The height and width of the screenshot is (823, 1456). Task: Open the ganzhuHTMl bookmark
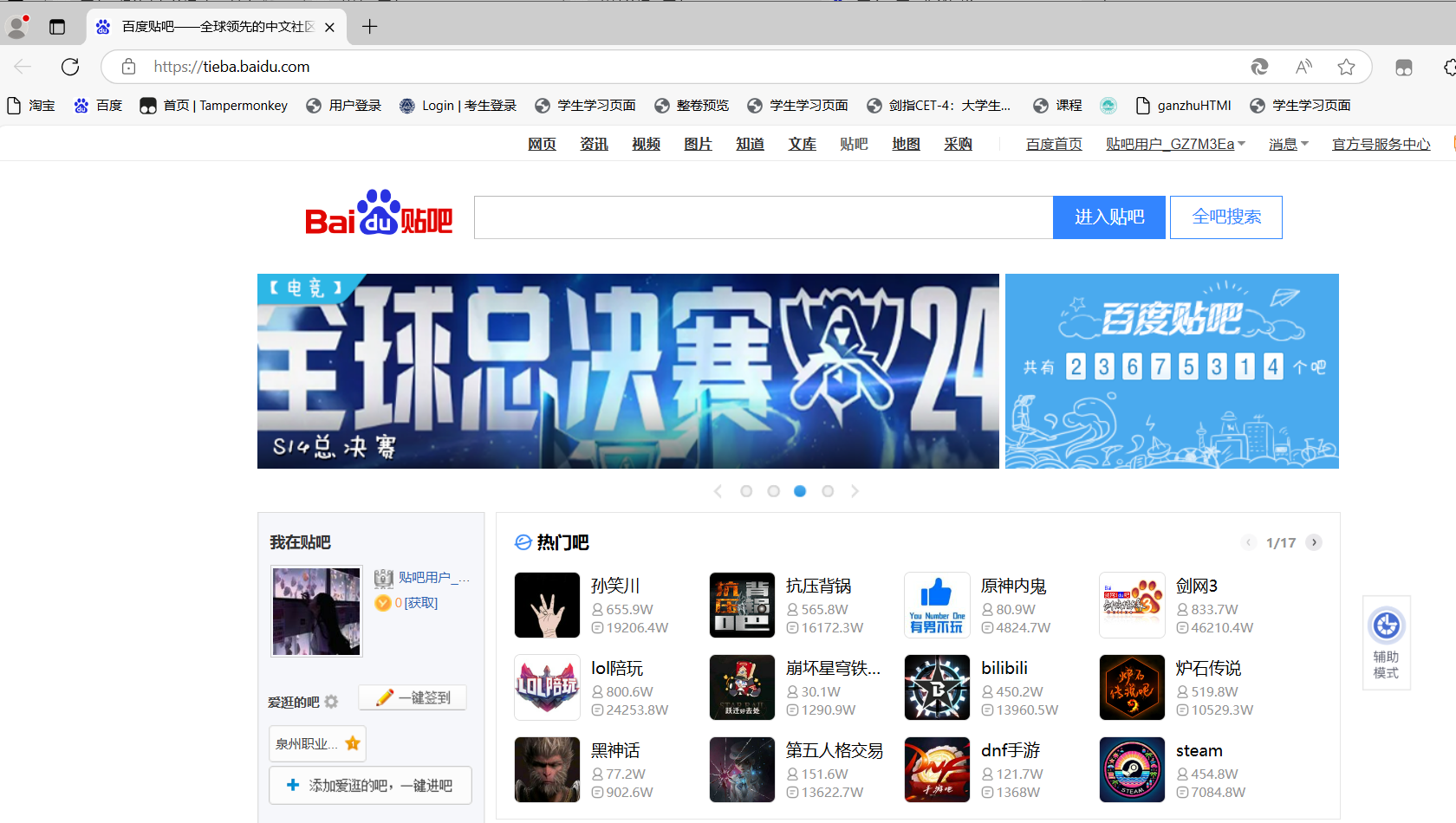click(1183, 106)
